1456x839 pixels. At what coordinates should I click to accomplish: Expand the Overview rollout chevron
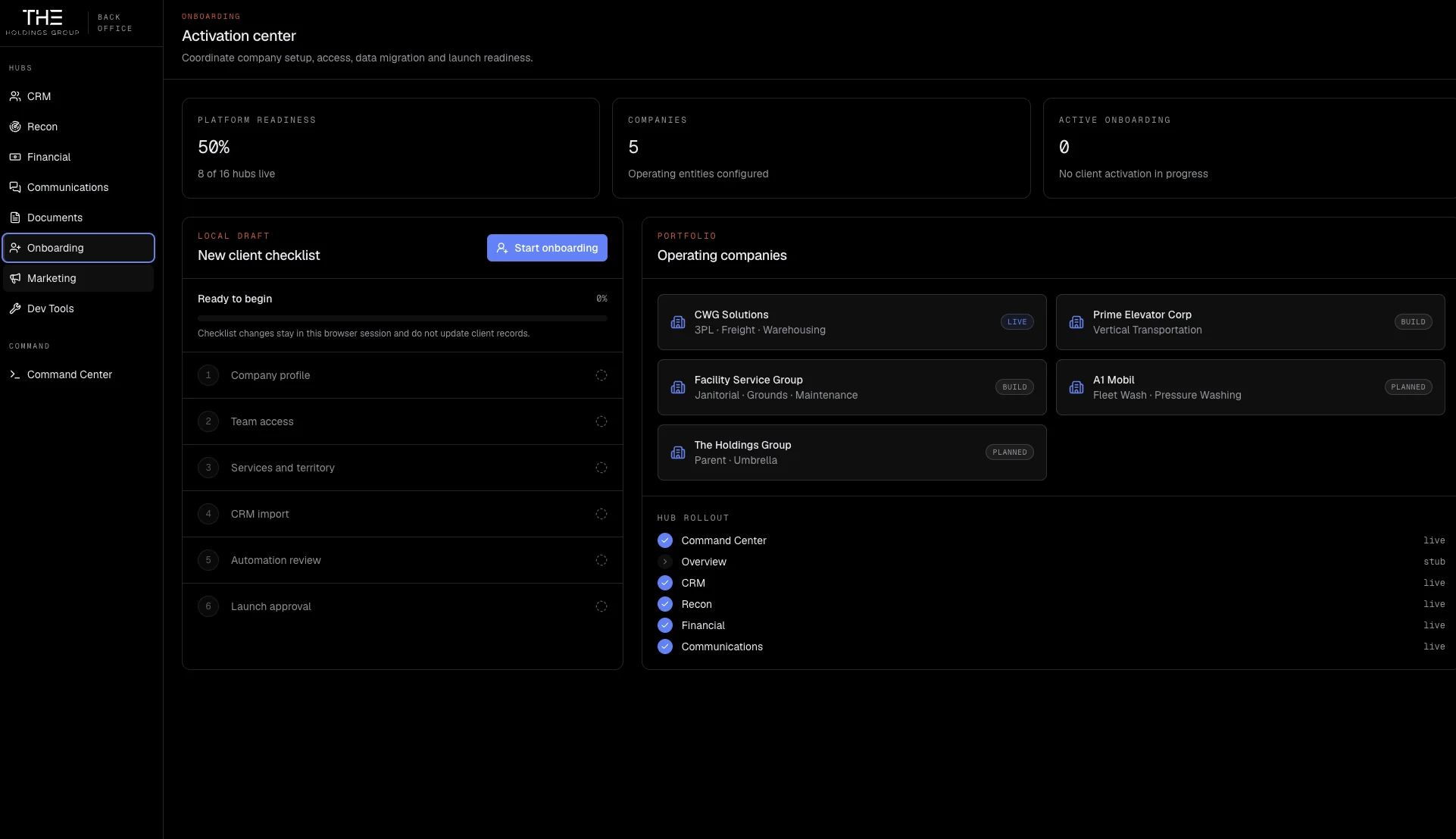[665, 562]
